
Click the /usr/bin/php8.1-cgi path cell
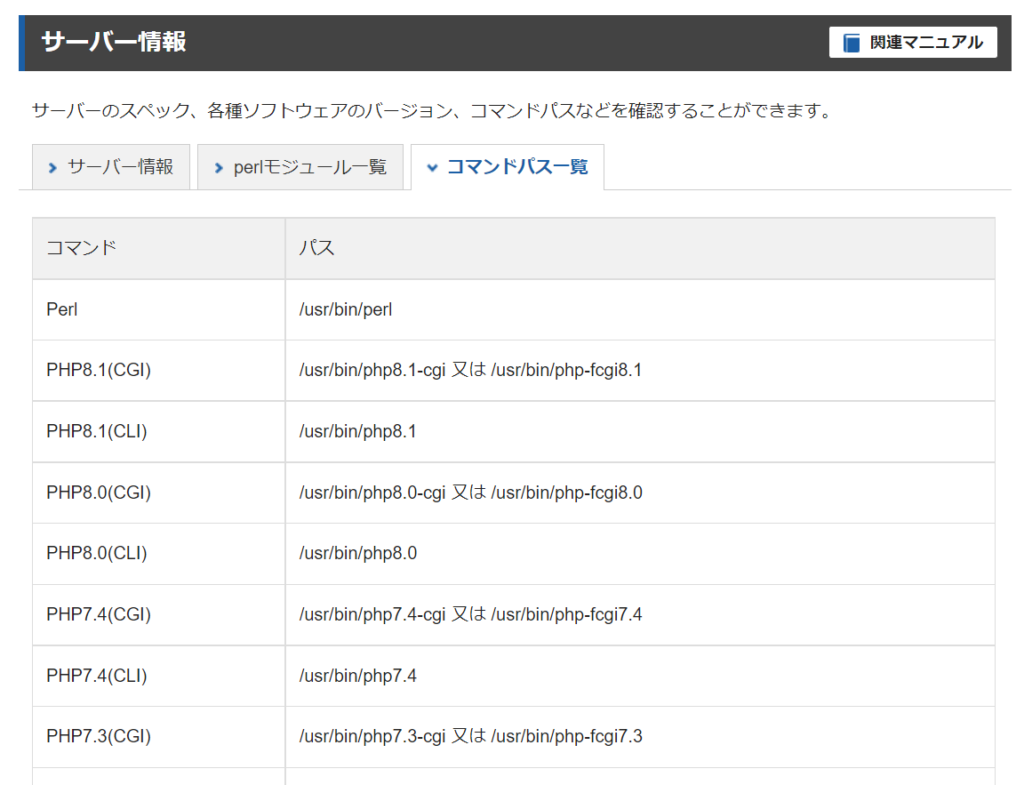640,370
